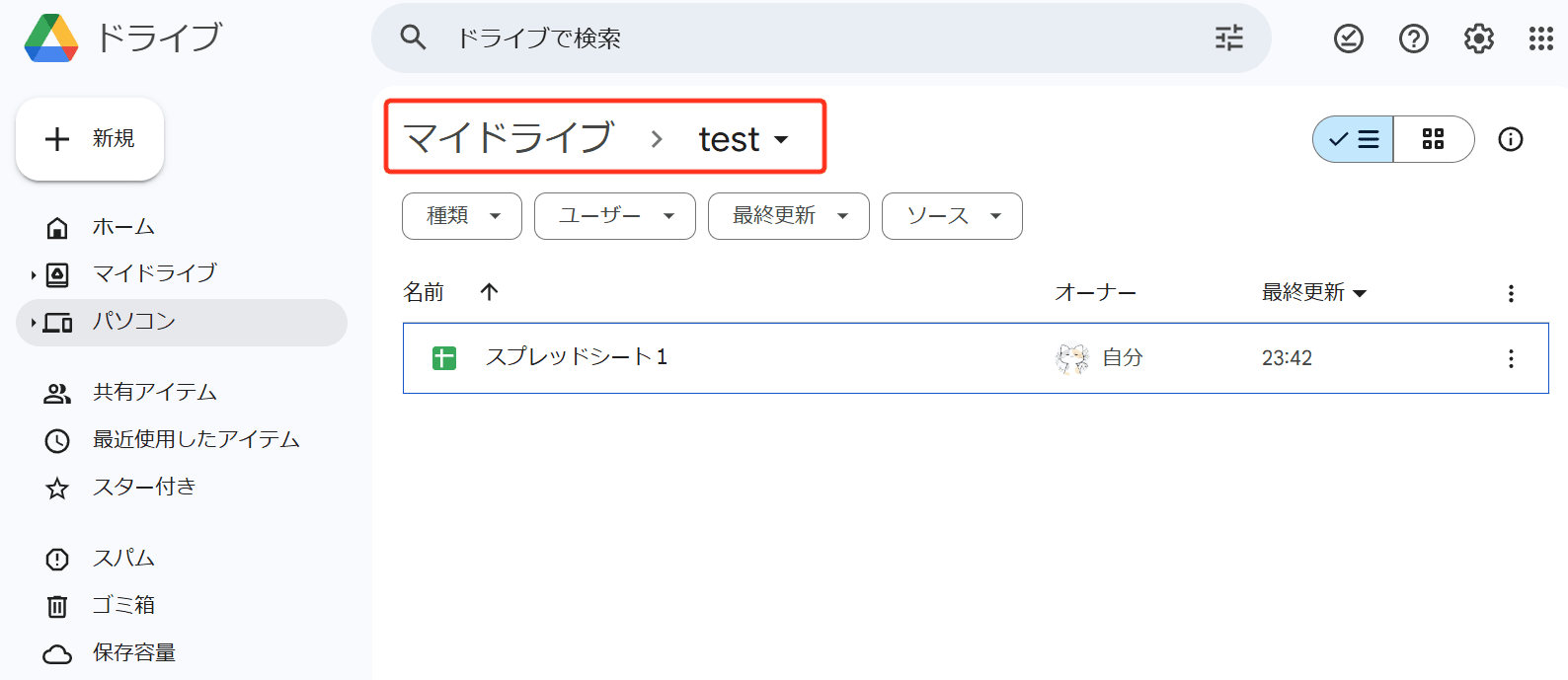Switch to list layout view
The height and width of the screenshot is (680, 1568).
click(x=1353, y=139)
